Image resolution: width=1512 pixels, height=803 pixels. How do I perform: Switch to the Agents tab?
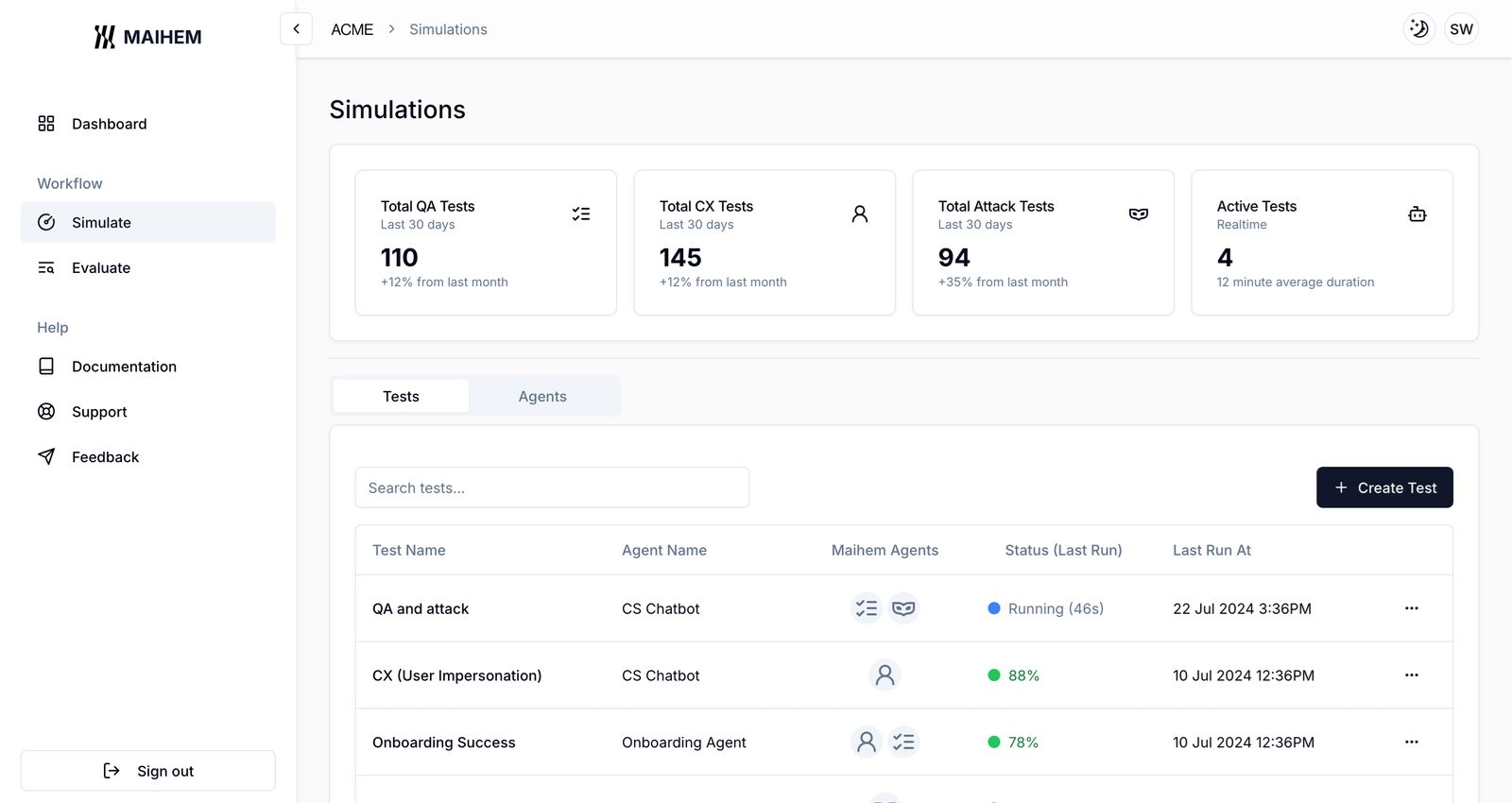point(542,396)
